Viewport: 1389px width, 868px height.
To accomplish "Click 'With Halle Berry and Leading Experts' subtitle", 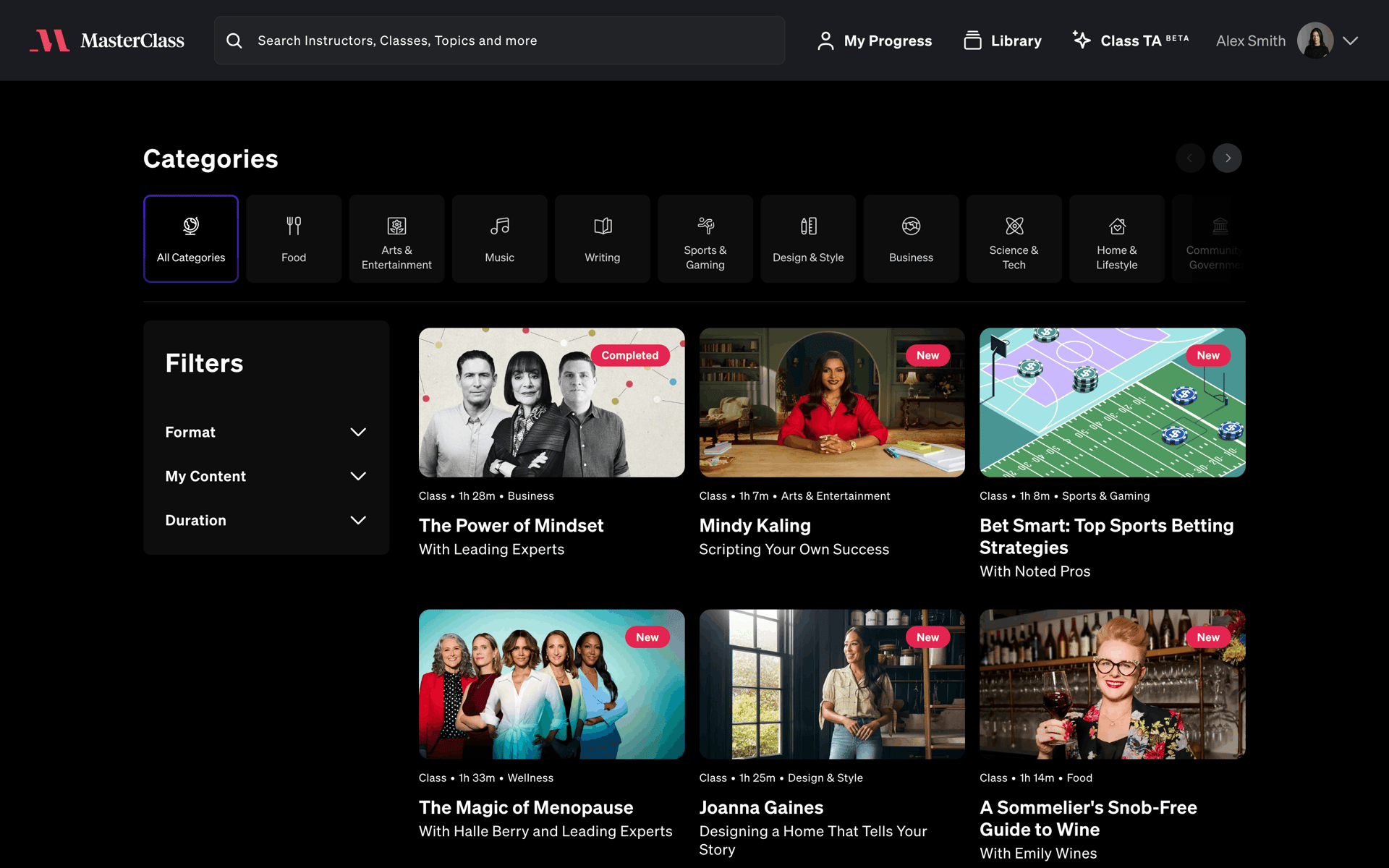I will click(x=545, y=831).
